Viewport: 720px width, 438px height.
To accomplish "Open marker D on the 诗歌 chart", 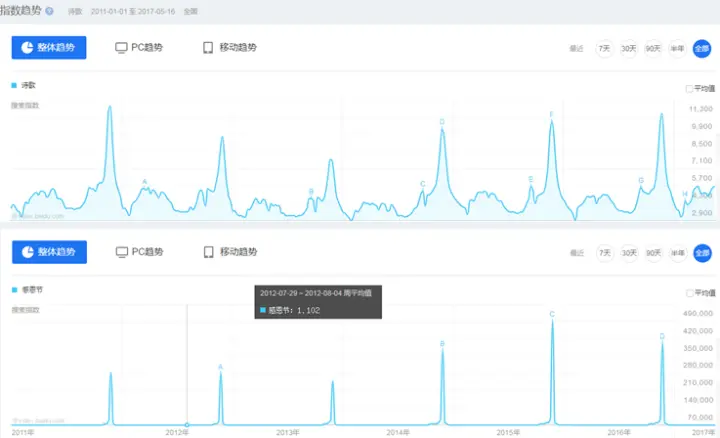I will (x=442, y=122).
